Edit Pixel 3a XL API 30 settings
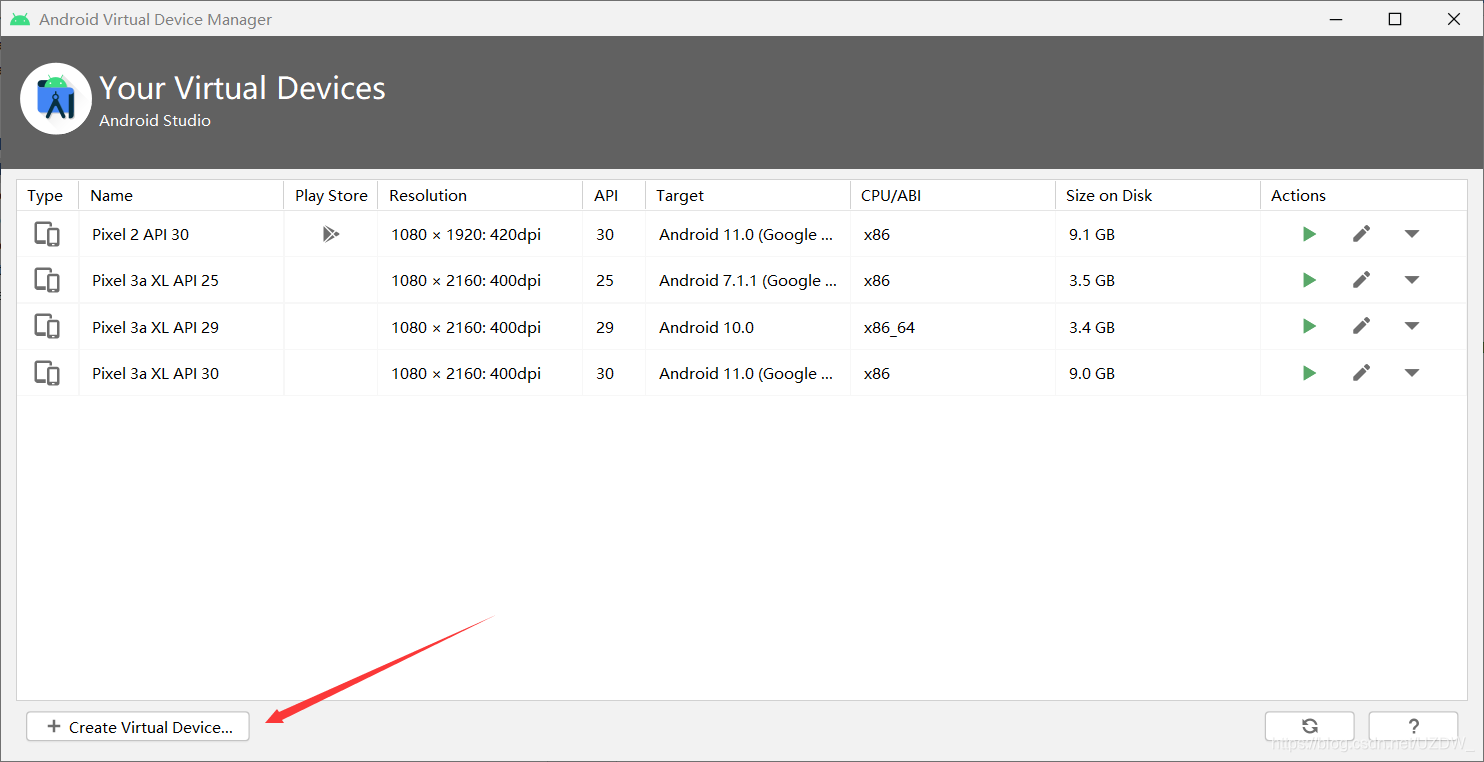The width and height of the screenshot is (1484, 762). click(1361, 373)
